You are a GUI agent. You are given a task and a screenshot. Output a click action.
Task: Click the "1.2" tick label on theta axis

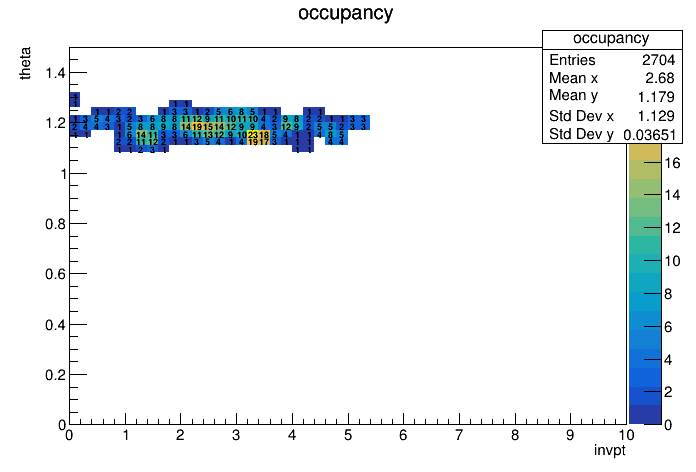coord(55,123)
